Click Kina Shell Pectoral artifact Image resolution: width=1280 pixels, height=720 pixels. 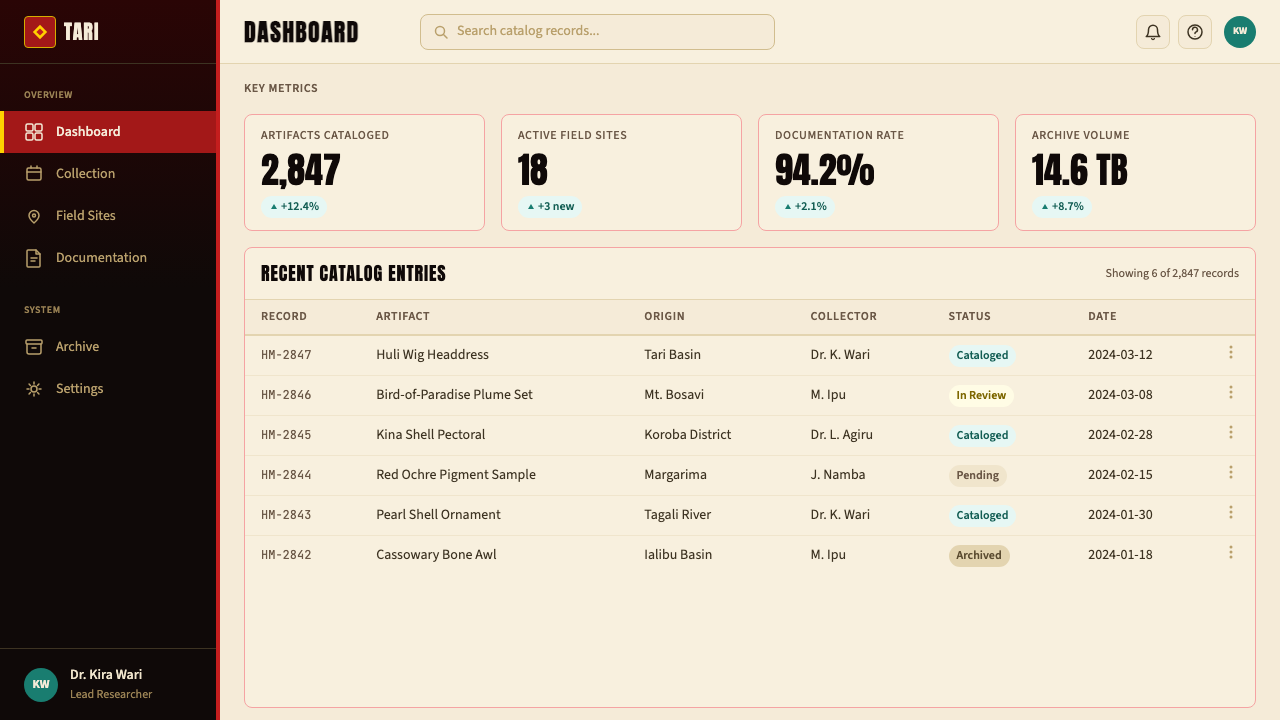(x=431, y=435)
